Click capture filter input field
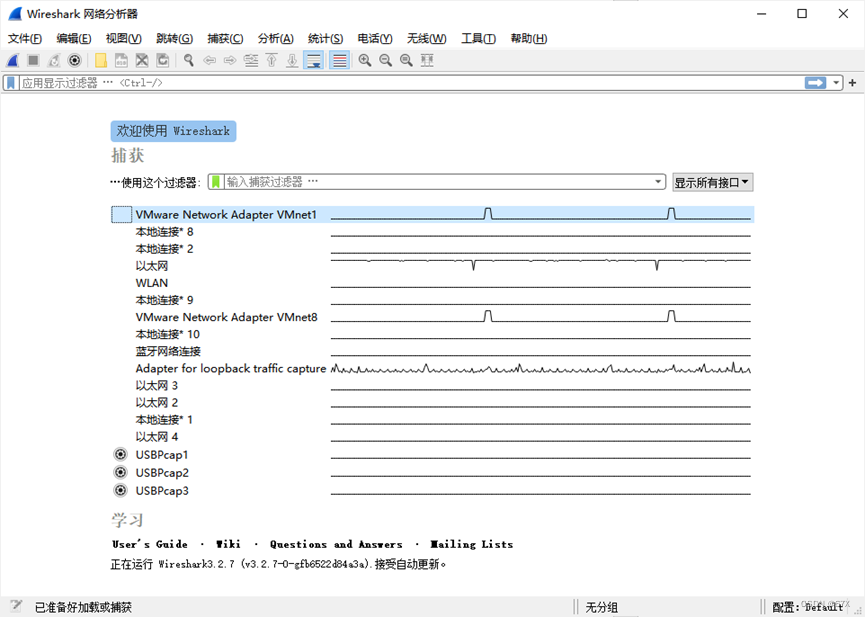865x617 pixels. click(x=437, y=182)
